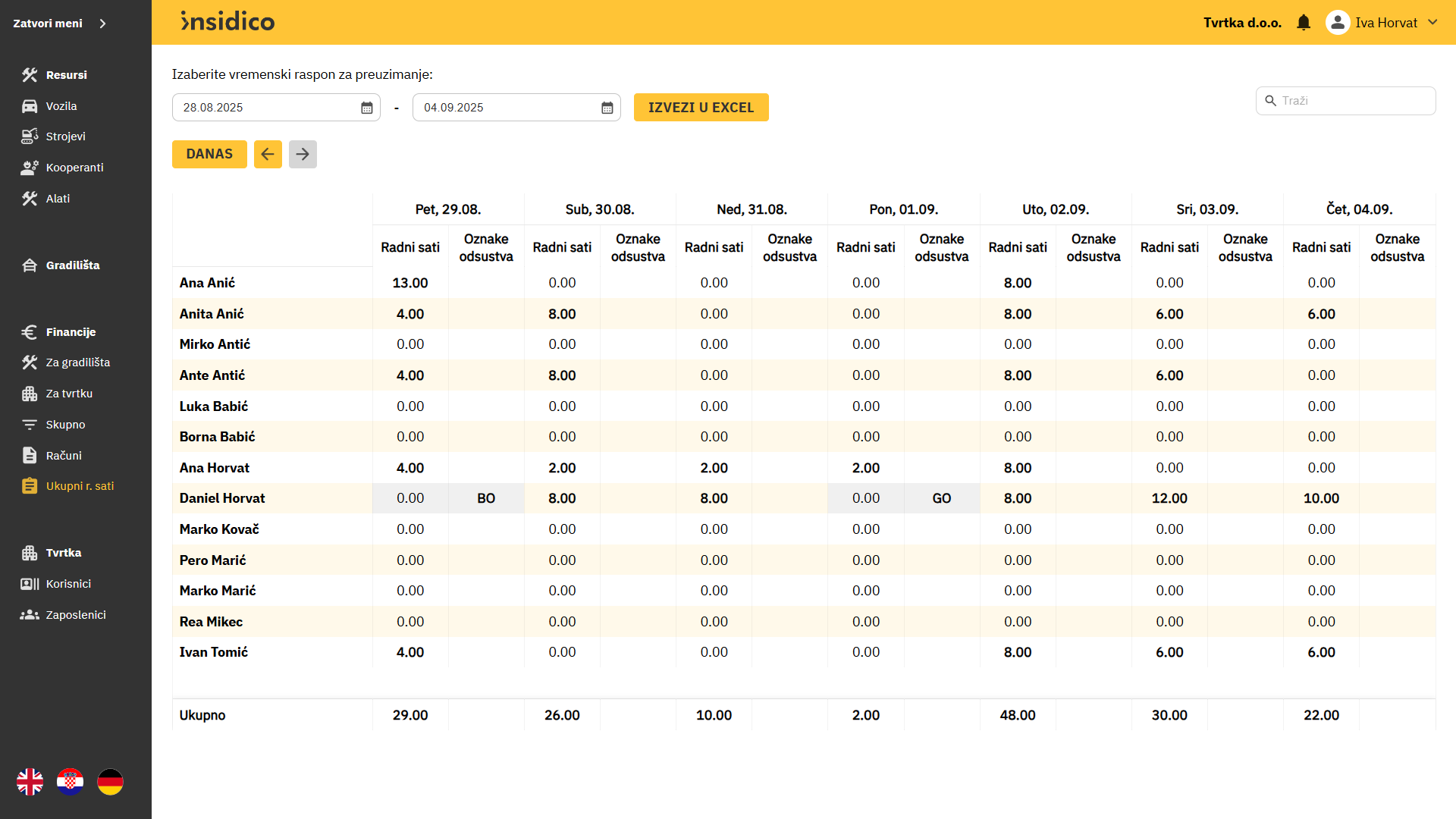Click the notifications bell icon
This screenshot has width=1456, height=819.
1304,23
